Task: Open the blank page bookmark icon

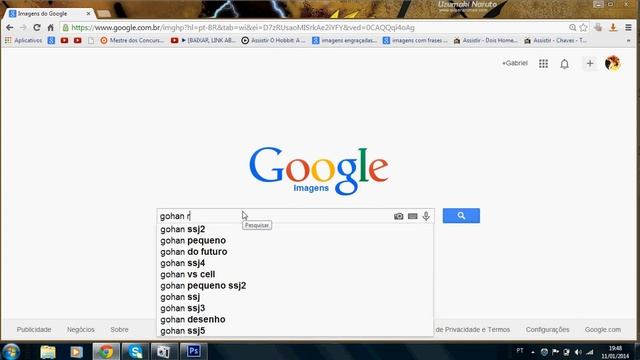Action: click(x=91, y=40)
